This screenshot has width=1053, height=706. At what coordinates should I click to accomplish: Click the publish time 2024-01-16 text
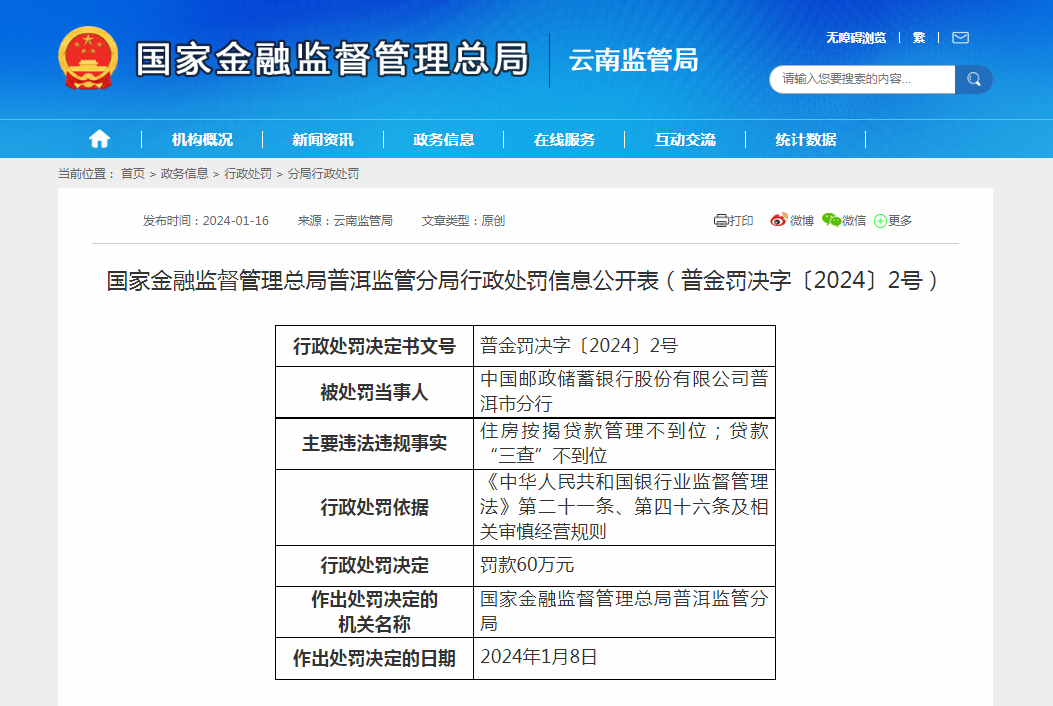(205, 220)
